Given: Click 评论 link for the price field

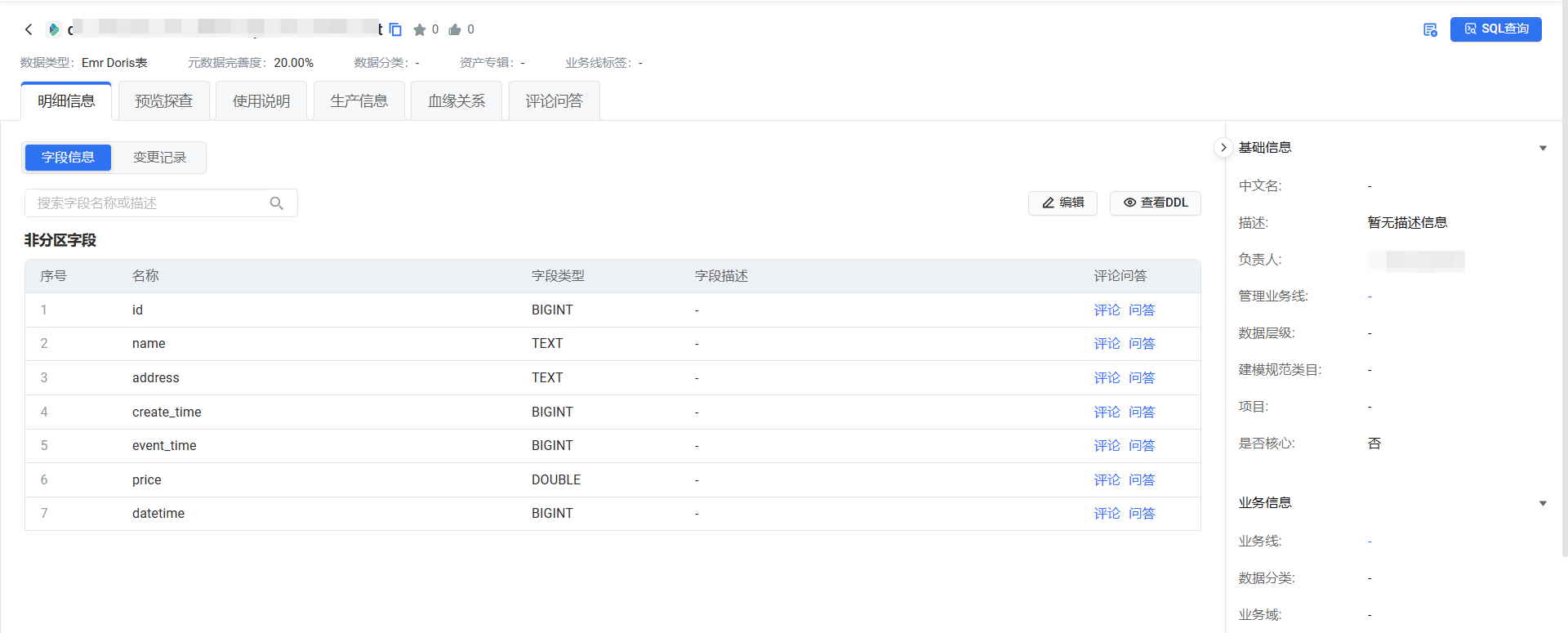Looking at the screenshot, I should pyautogui.click(x=1107, y=480).
